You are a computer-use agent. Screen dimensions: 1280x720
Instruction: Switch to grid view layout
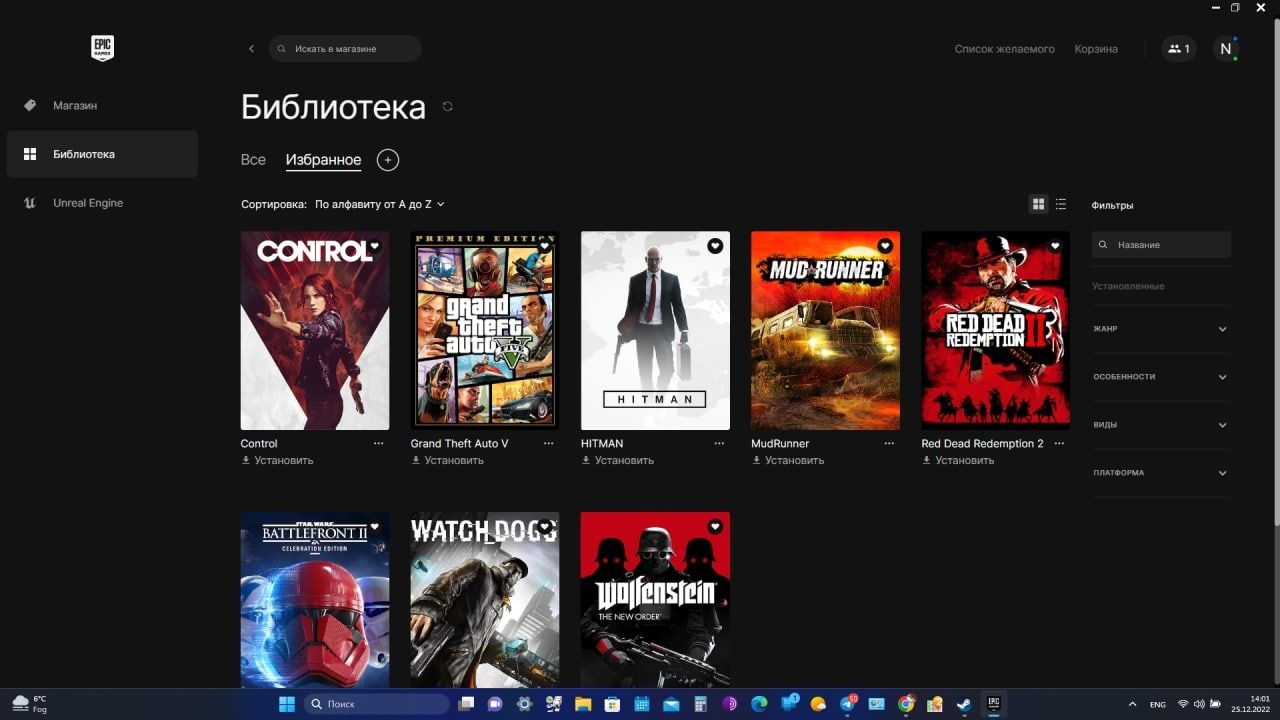coord(1038,204)
